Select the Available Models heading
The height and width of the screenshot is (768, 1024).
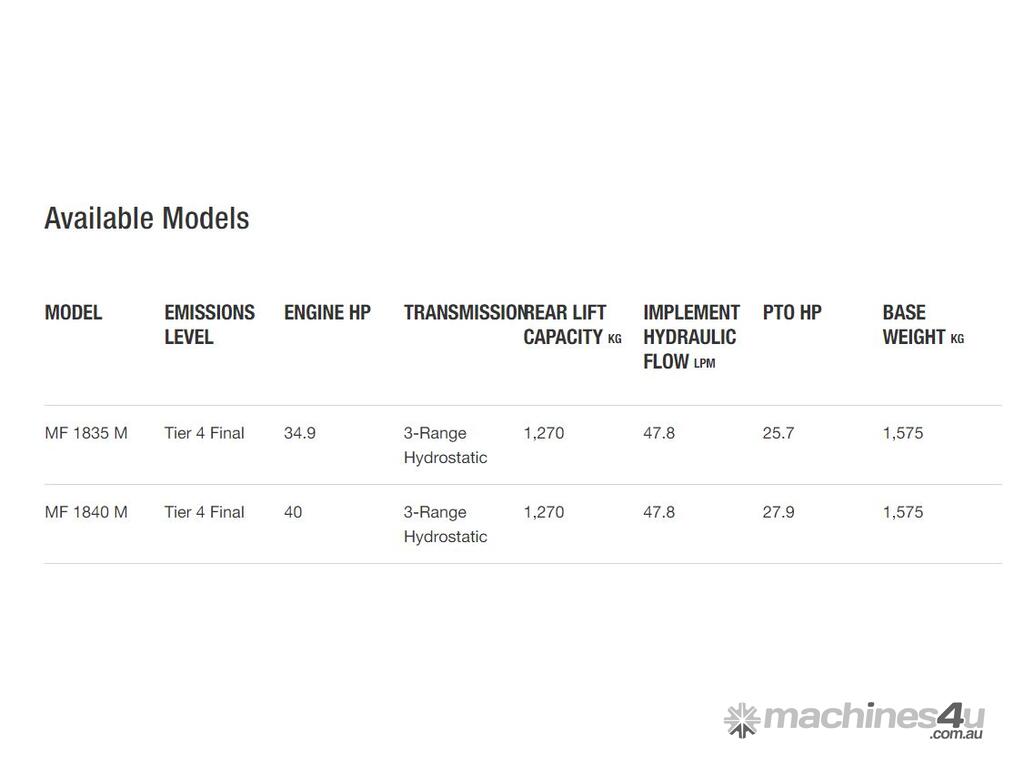tap(147, 218)
